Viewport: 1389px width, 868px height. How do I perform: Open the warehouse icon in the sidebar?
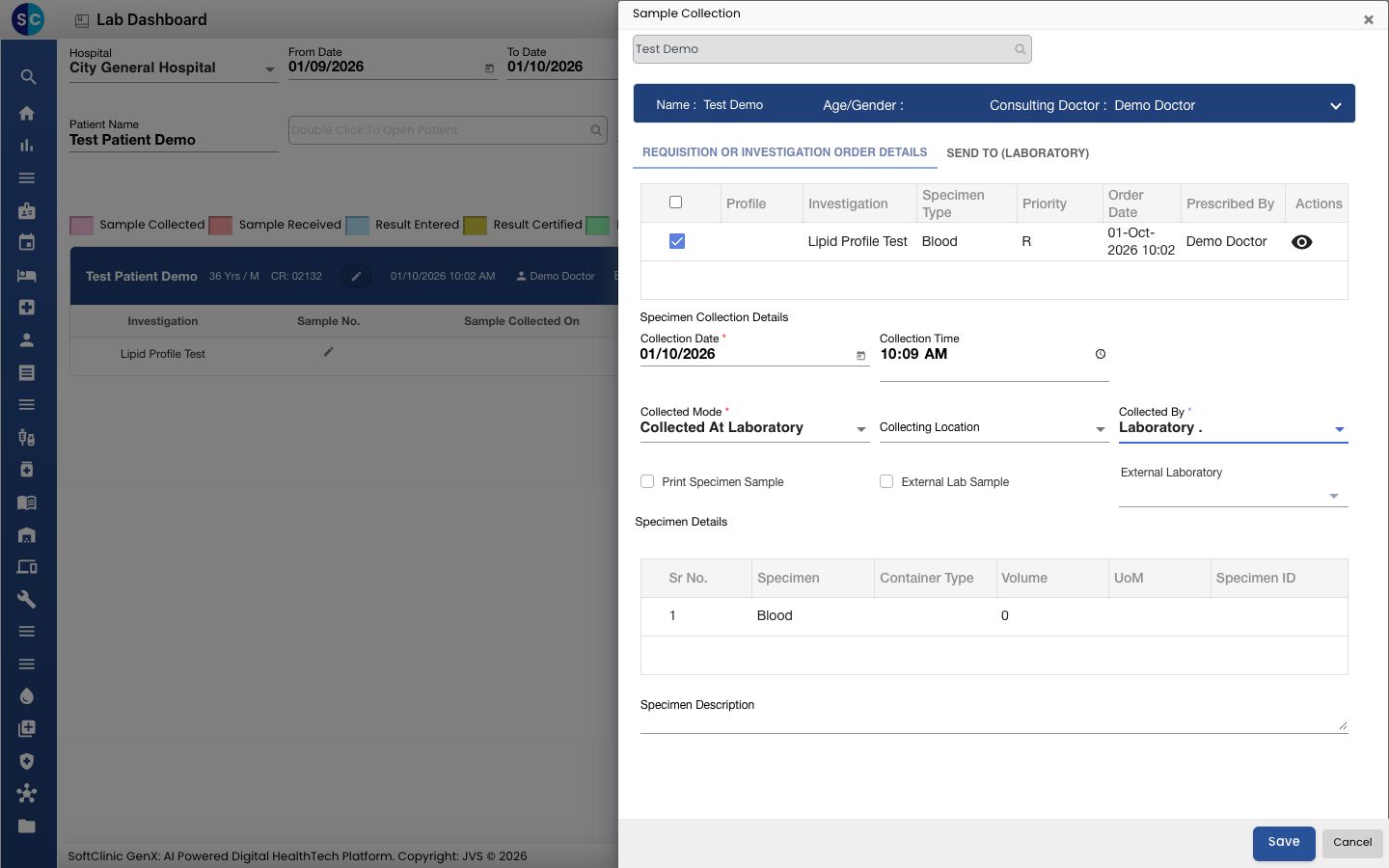tap(27, 534)
